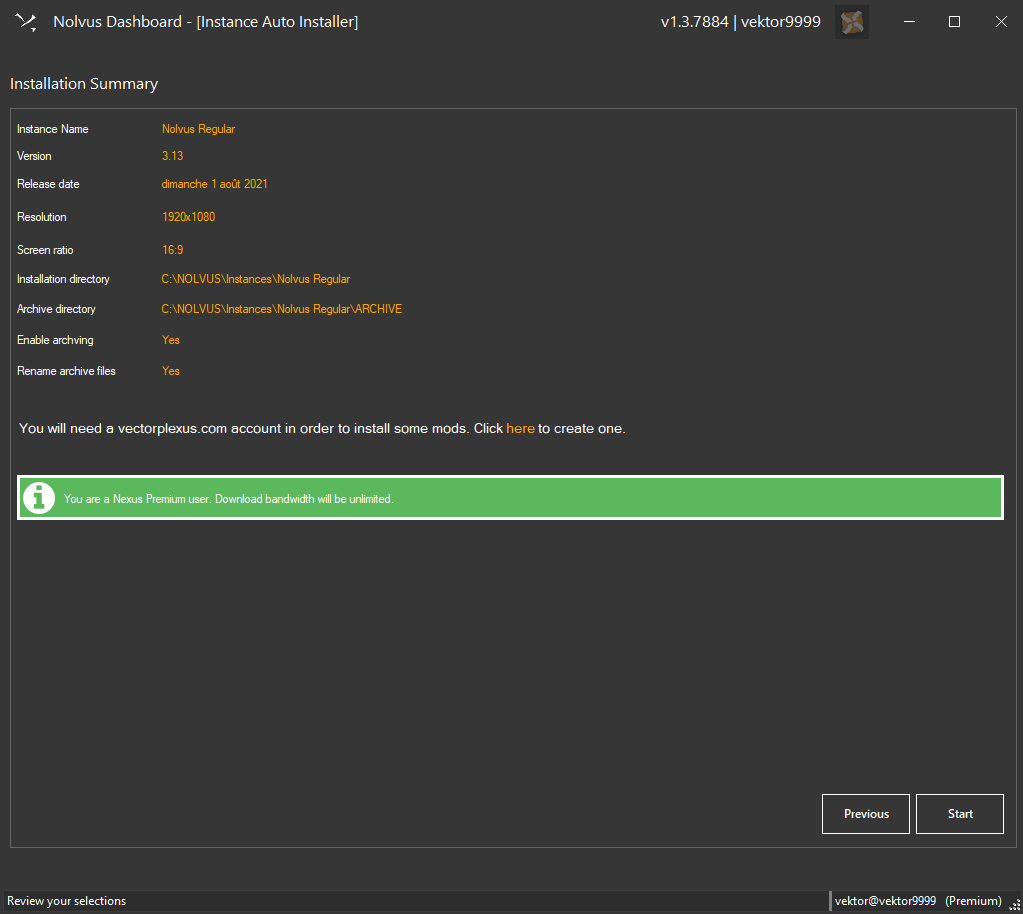Click the 'Archive directory' label
The image size is (1023, 914).
tap(56, 309)
